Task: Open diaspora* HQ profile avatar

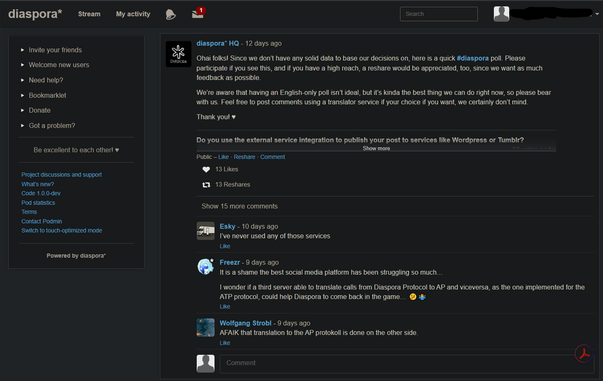Action: click(178, 54)
